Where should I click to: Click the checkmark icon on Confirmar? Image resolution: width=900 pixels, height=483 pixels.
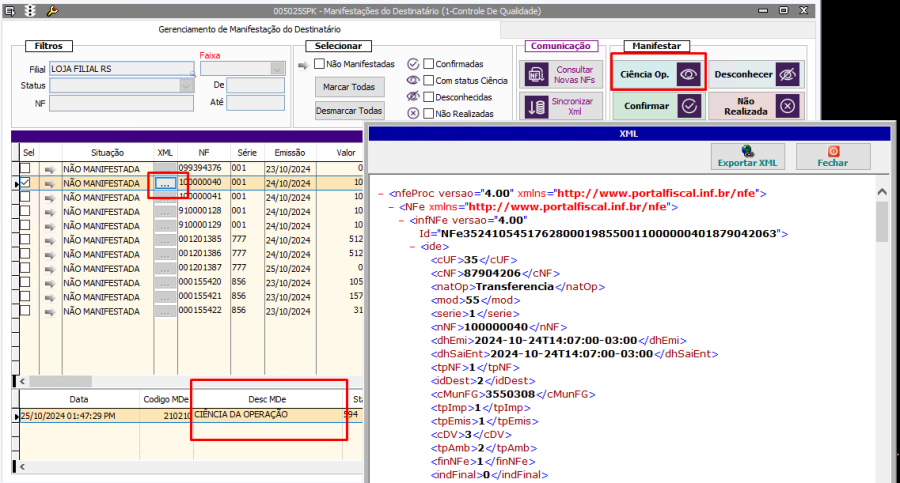[x=689, y=106]
